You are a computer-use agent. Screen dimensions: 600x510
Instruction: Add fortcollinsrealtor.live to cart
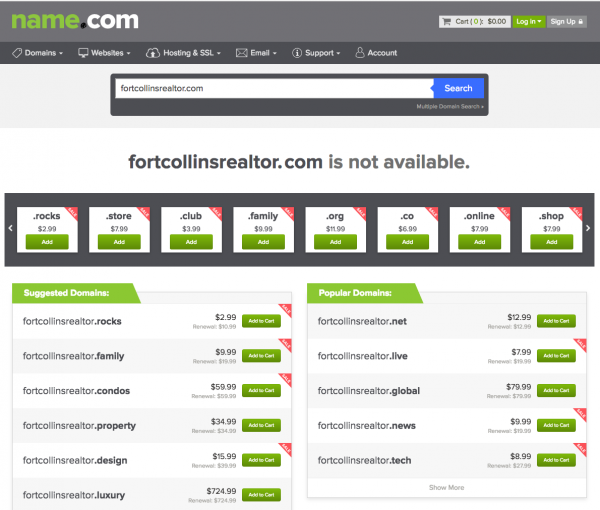(x=556, y=356)
